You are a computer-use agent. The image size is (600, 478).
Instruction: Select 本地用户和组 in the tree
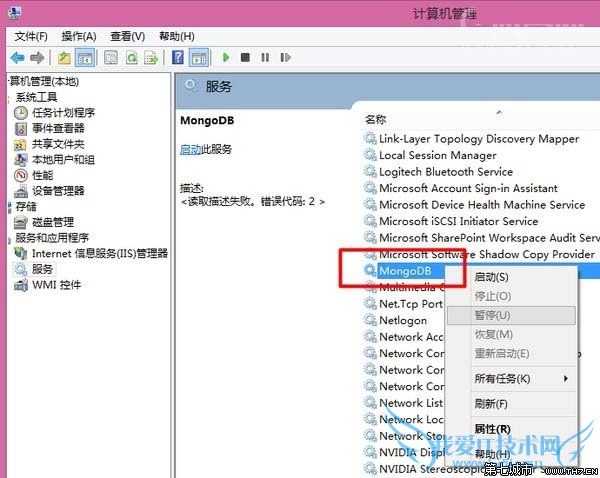(x=63, y=160)
